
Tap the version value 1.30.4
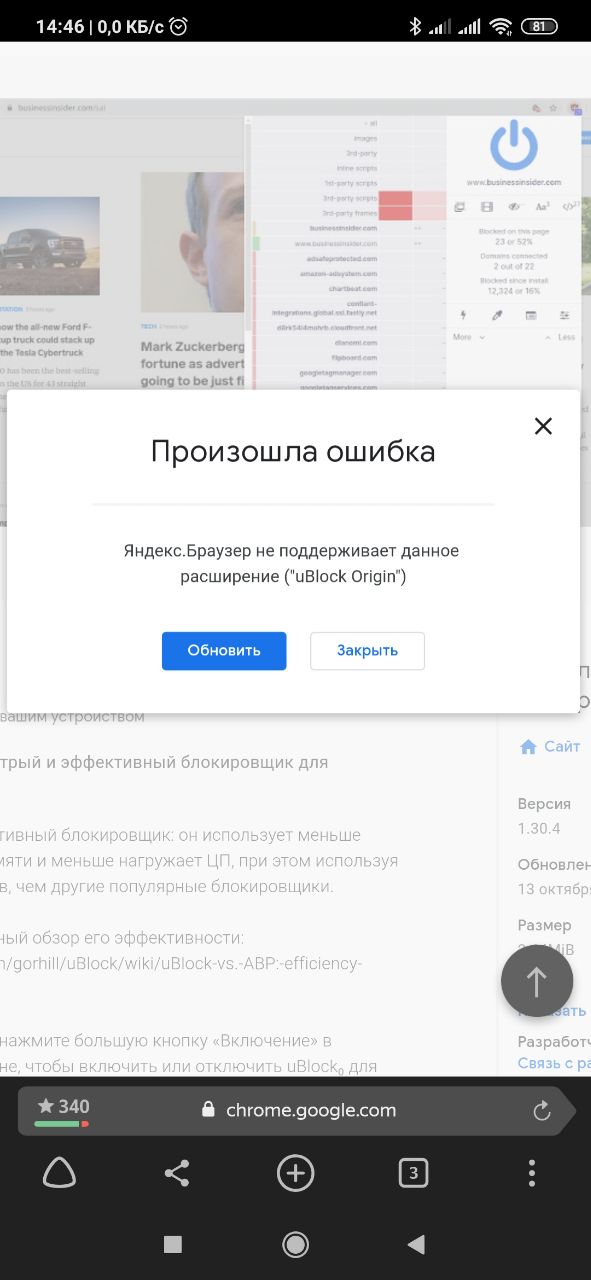pos(539,829)
